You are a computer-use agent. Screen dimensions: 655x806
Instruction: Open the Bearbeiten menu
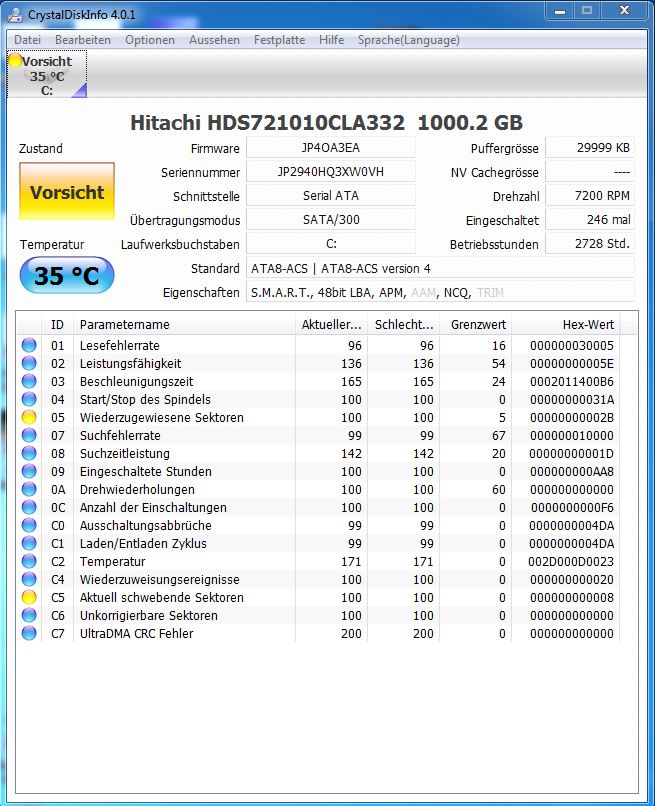(83, 40)
